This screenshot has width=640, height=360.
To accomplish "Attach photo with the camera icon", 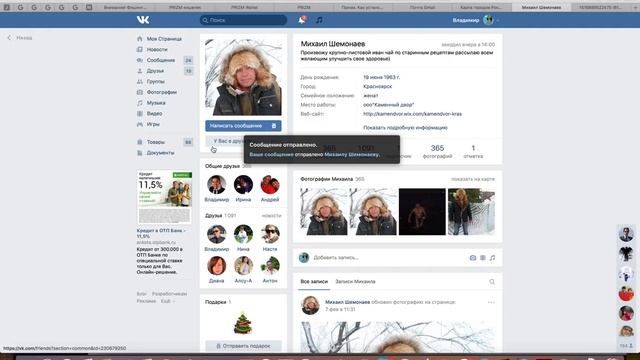I will pyautogui.click(x=473, y=258).
